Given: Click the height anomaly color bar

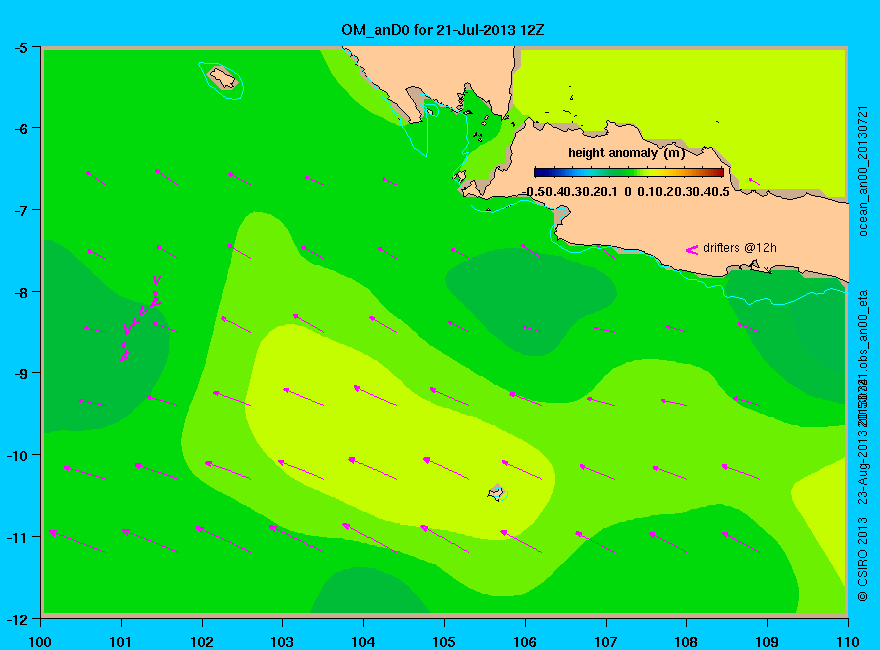Looking at the screenshot, I should tap(629, 172).
